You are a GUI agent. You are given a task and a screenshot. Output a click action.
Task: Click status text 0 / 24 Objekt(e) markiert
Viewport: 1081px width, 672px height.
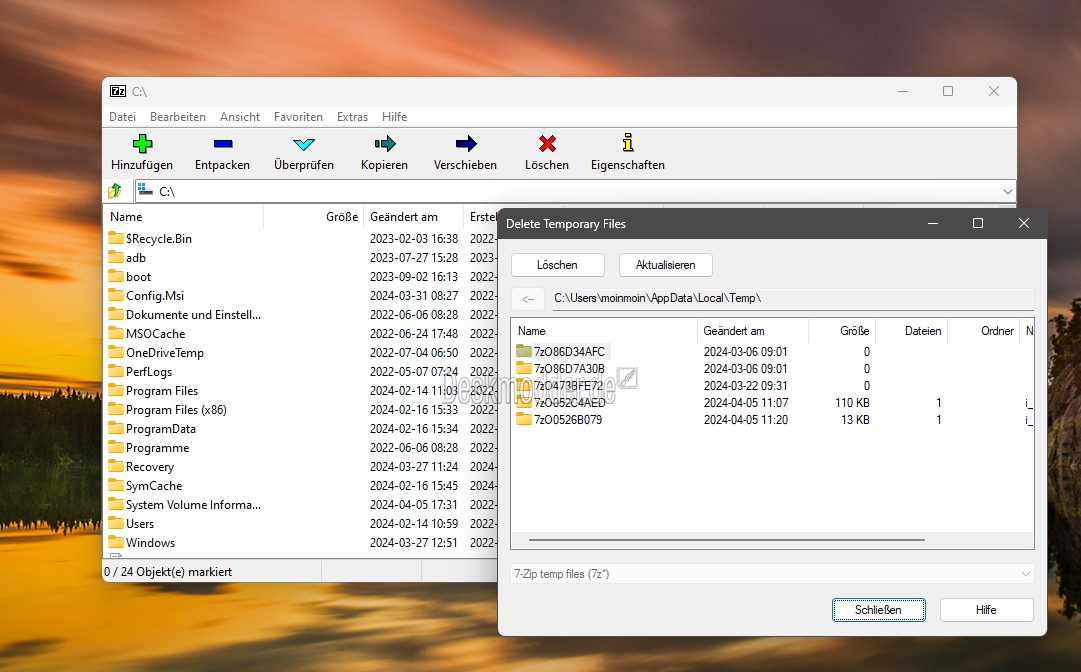pyautogui.click(x=168, y=571)
